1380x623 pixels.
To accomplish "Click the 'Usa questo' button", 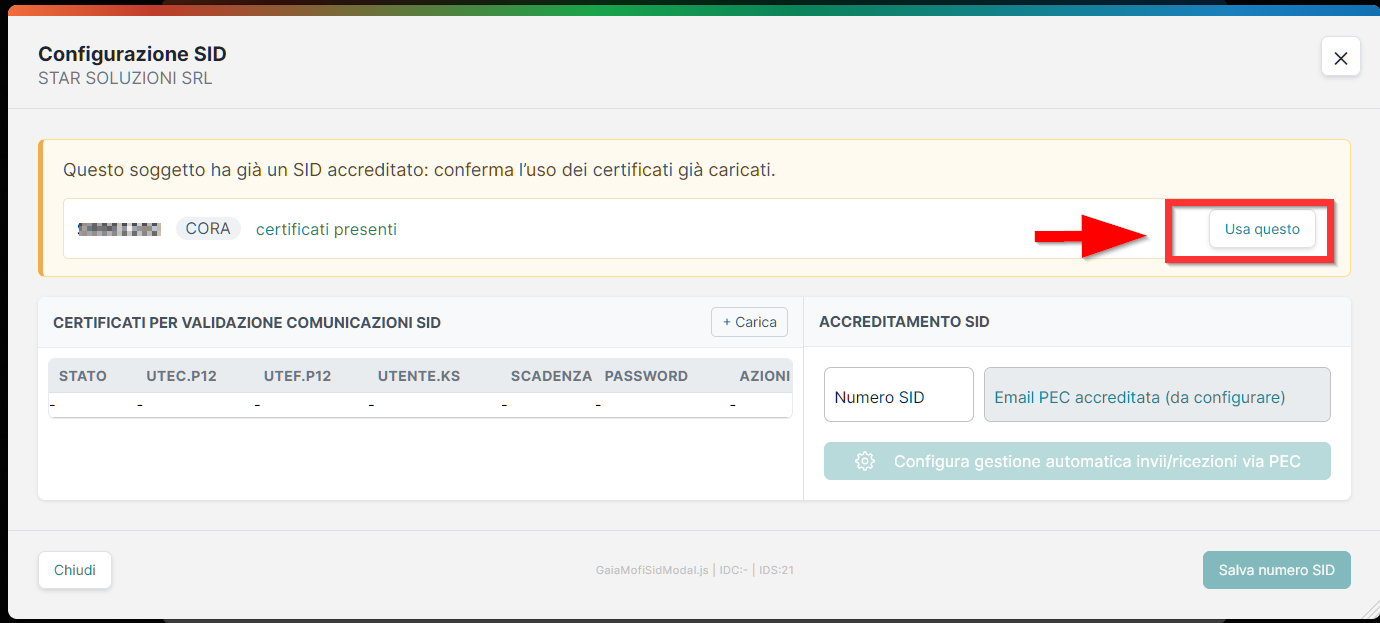I will click(x=1262, y=229).
